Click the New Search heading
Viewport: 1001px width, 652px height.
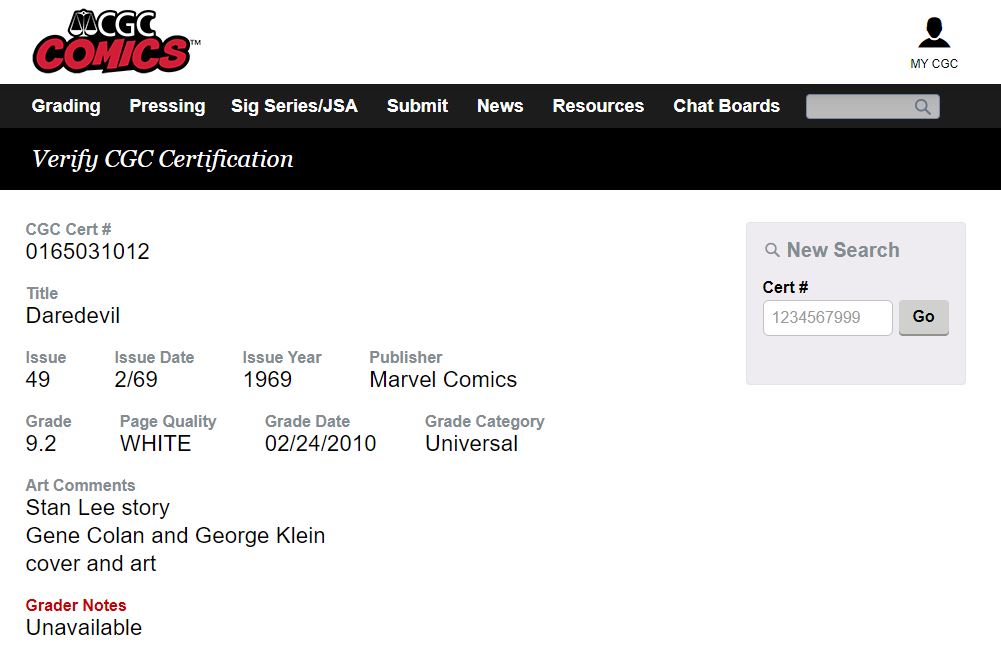click(843, 250)
